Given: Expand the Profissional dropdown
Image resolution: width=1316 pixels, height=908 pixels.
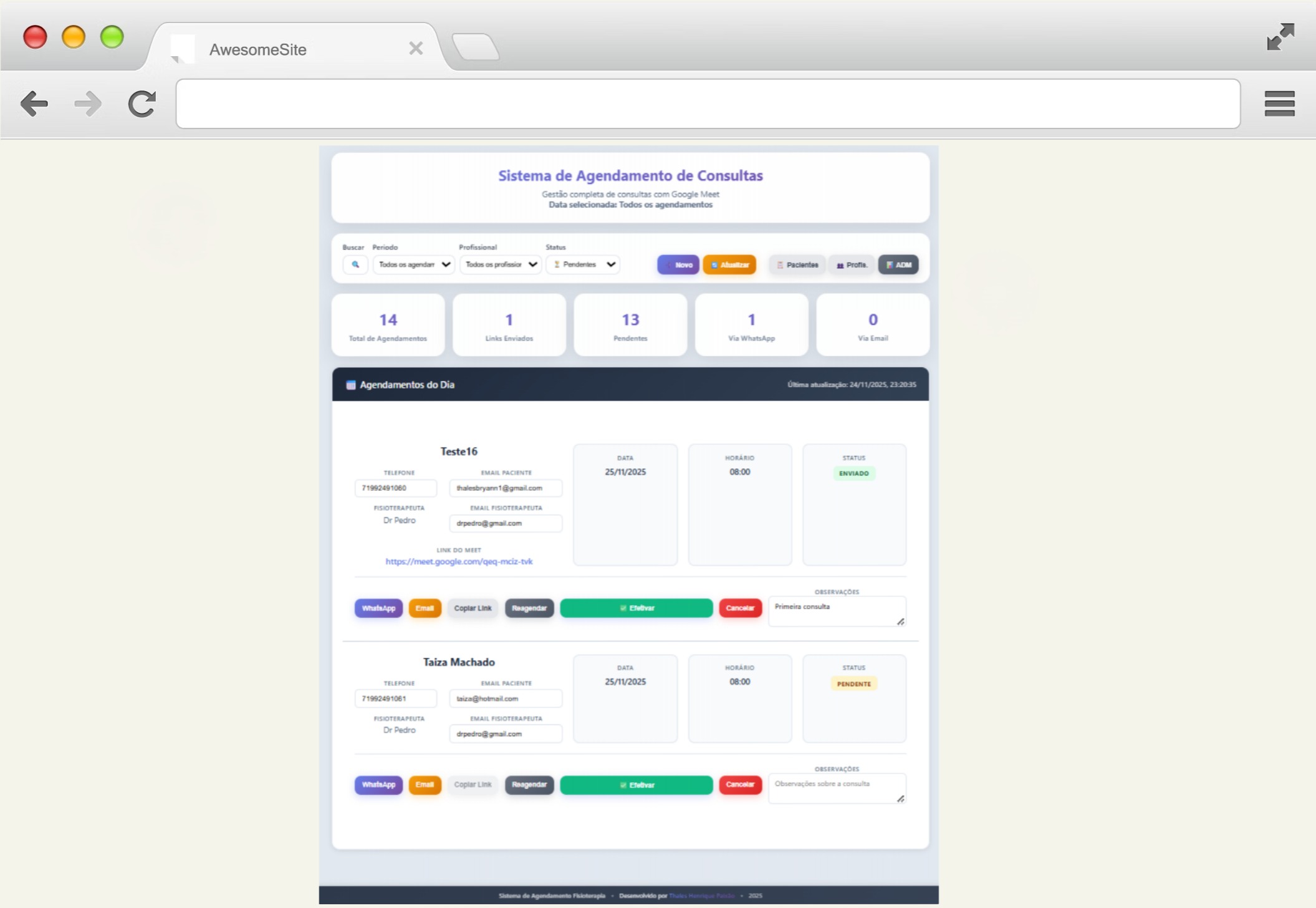Looking at the screenshot, I should tap(501, 264).
